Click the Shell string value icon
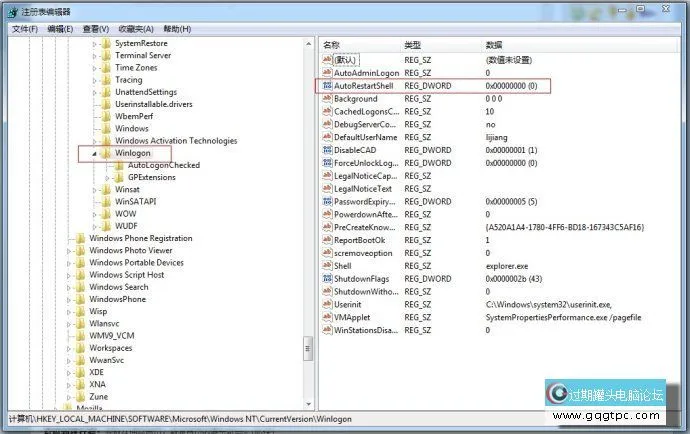 point(327,266)
